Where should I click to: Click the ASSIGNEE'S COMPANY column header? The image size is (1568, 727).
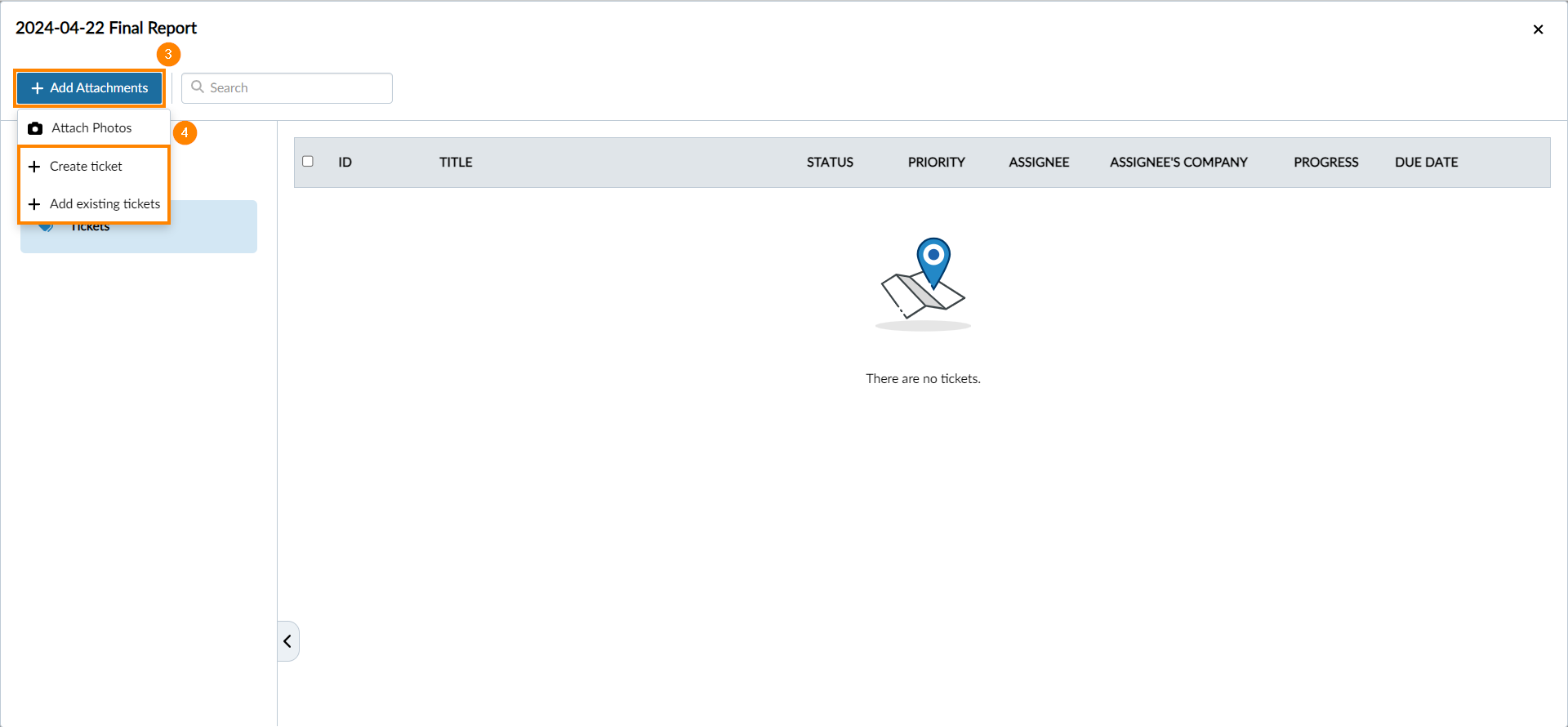pos(1178,163)
